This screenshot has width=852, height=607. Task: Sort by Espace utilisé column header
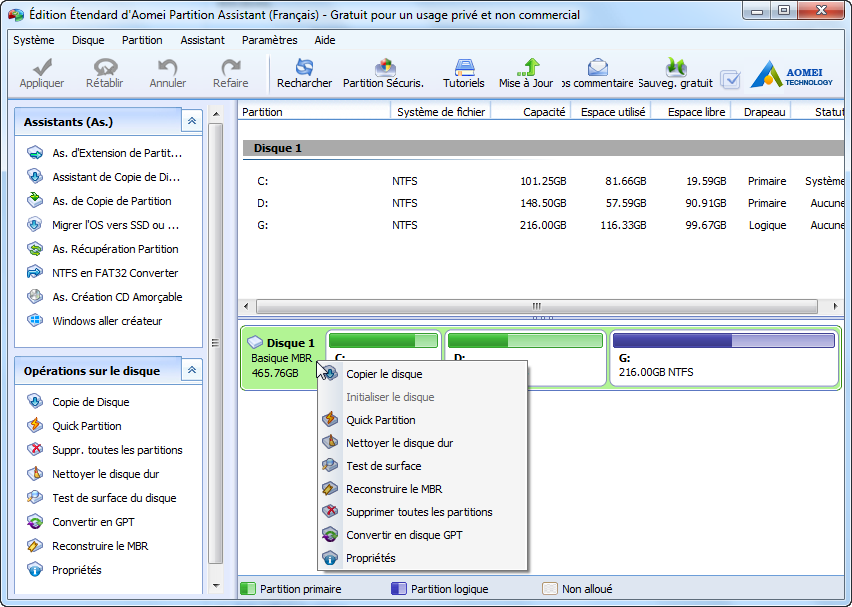[611, 112]
